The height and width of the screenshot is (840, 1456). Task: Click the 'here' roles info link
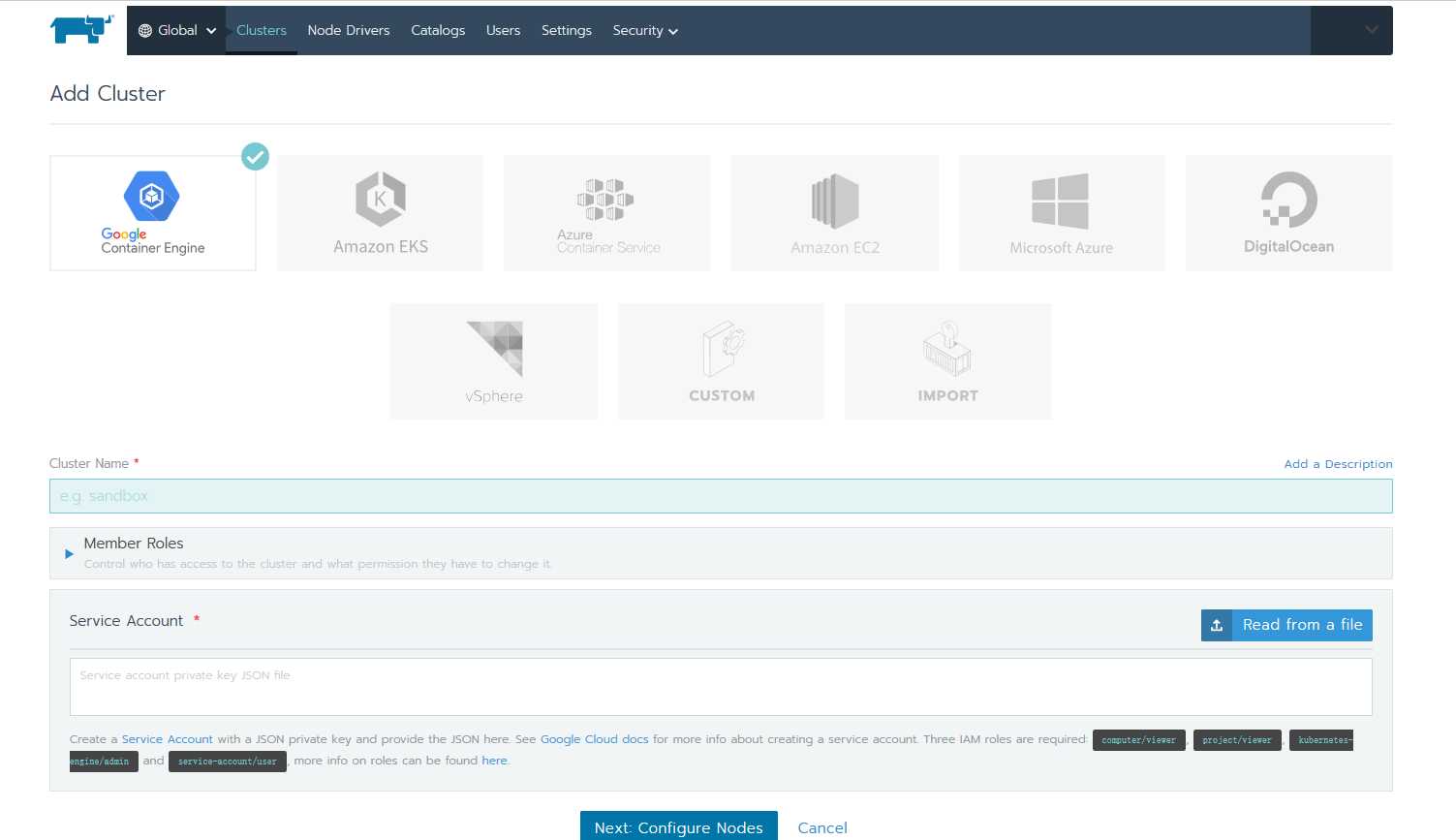click(494, 761)
